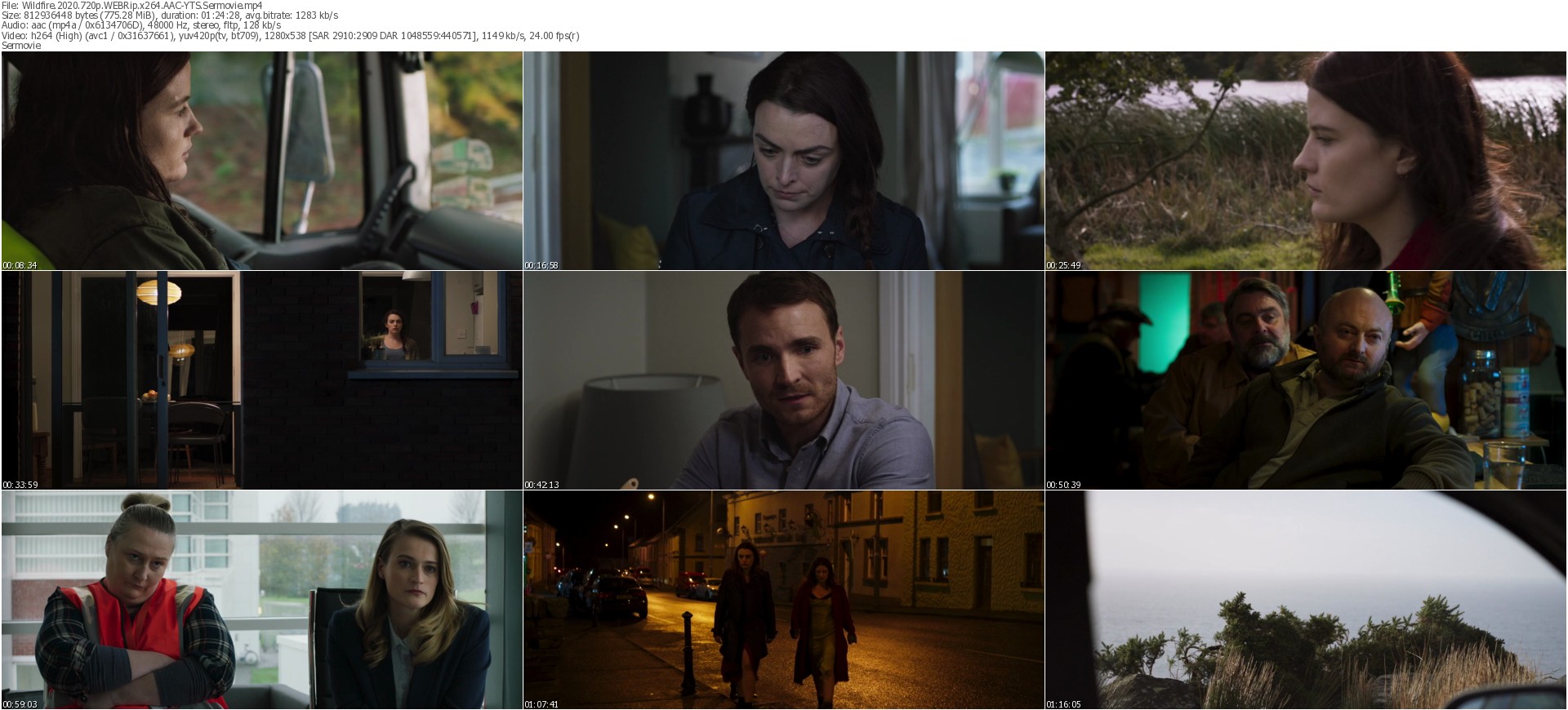Open the pub frame with two men
Screen dimensions: 1568x710
[x=1305, y=380]
